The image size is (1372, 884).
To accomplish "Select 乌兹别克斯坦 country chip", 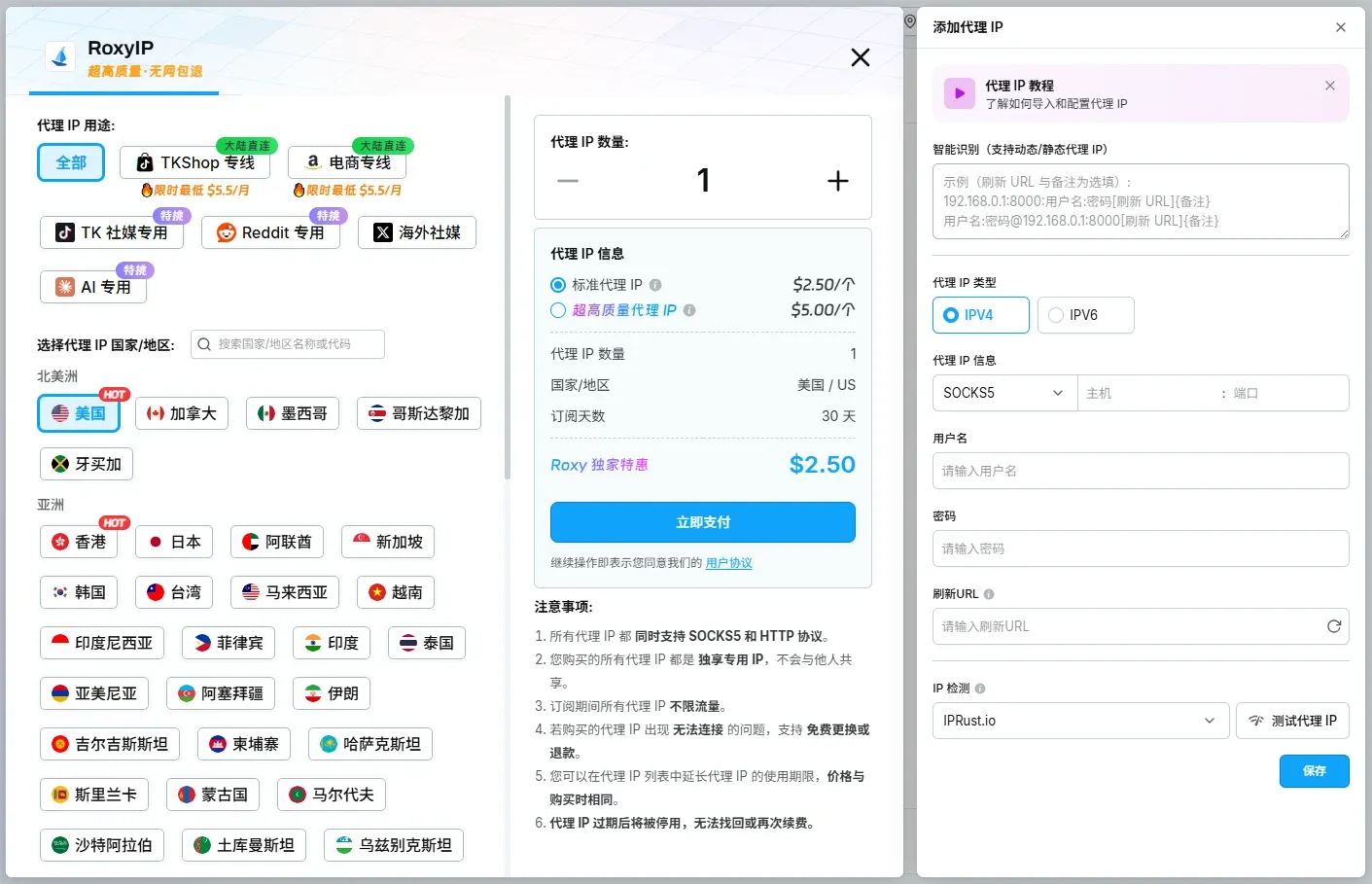I will click(x=394, y=845).
